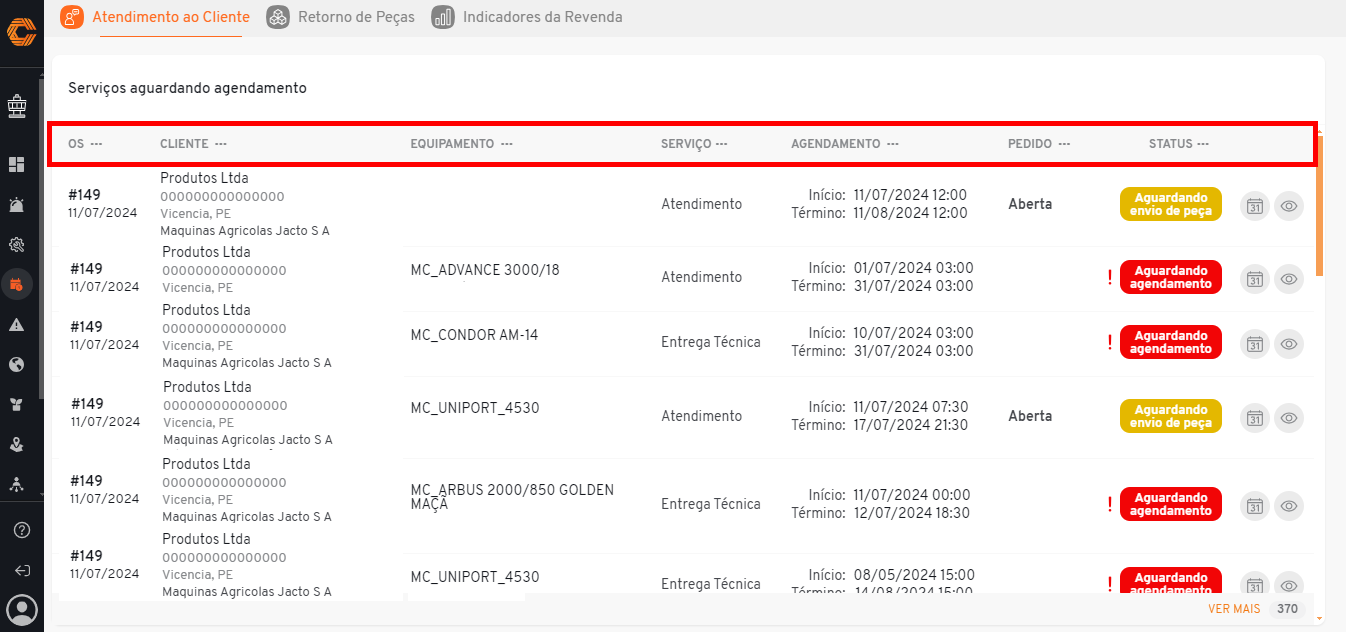
Task: Open the map pin sidebar icon
Action: coord(17,444)
